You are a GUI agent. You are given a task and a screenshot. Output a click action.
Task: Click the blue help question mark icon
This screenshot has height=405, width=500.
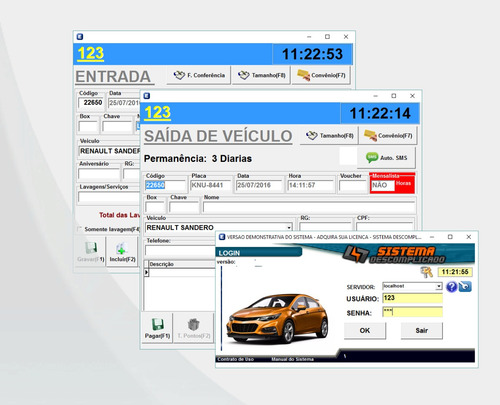(x=451, y=287)
